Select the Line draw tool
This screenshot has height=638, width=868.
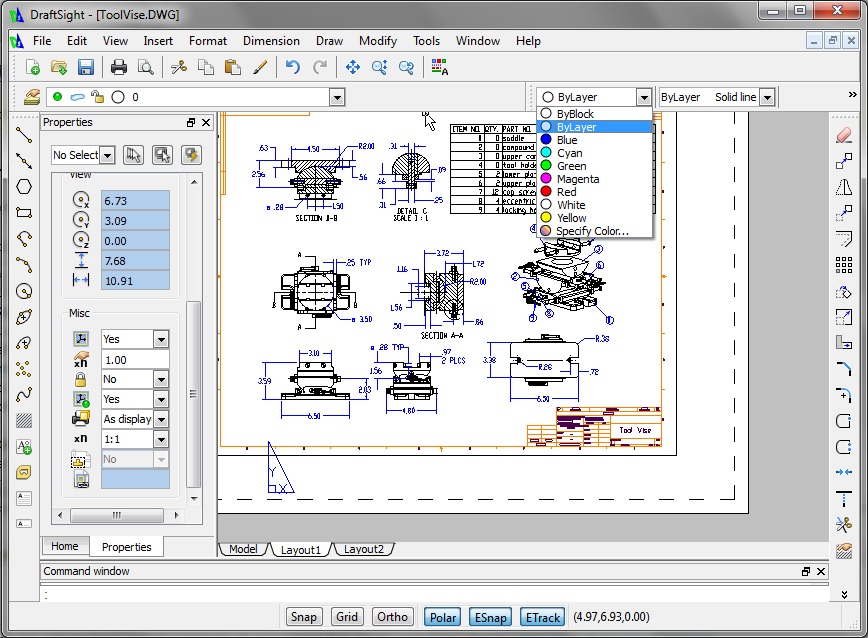coord(24,134)
